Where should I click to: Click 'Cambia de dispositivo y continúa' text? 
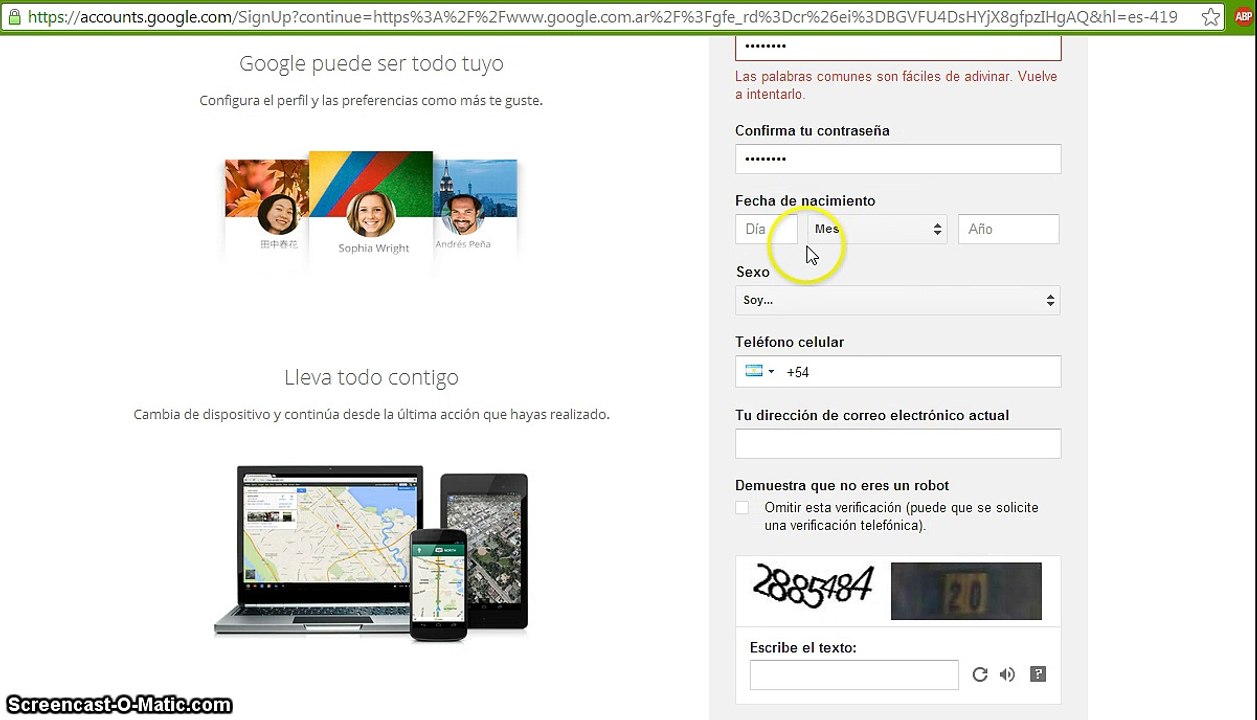click(x=371, y=414)
